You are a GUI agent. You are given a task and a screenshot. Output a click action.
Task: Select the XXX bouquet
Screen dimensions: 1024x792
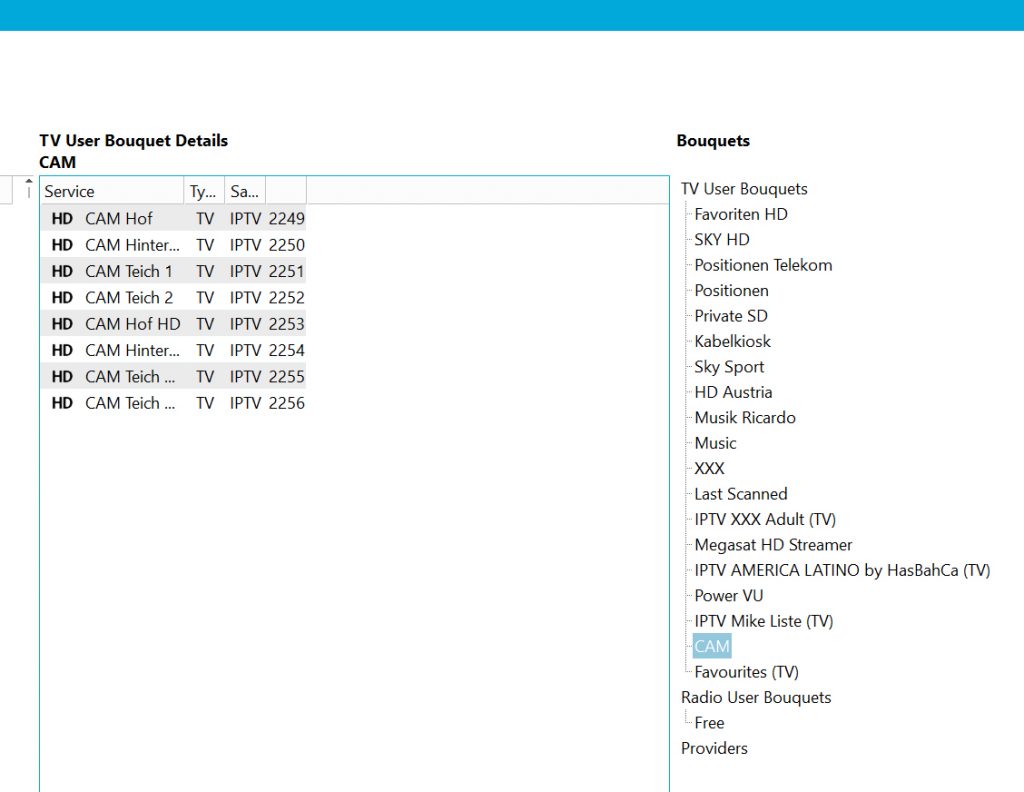point(709,469)
